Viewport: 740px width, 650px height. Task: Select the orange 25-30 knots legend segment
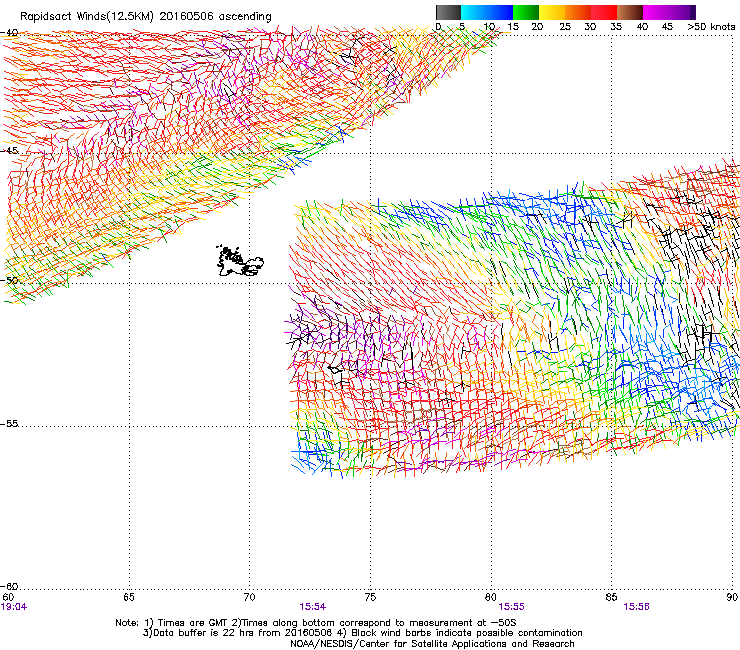(x=578, y=12)
